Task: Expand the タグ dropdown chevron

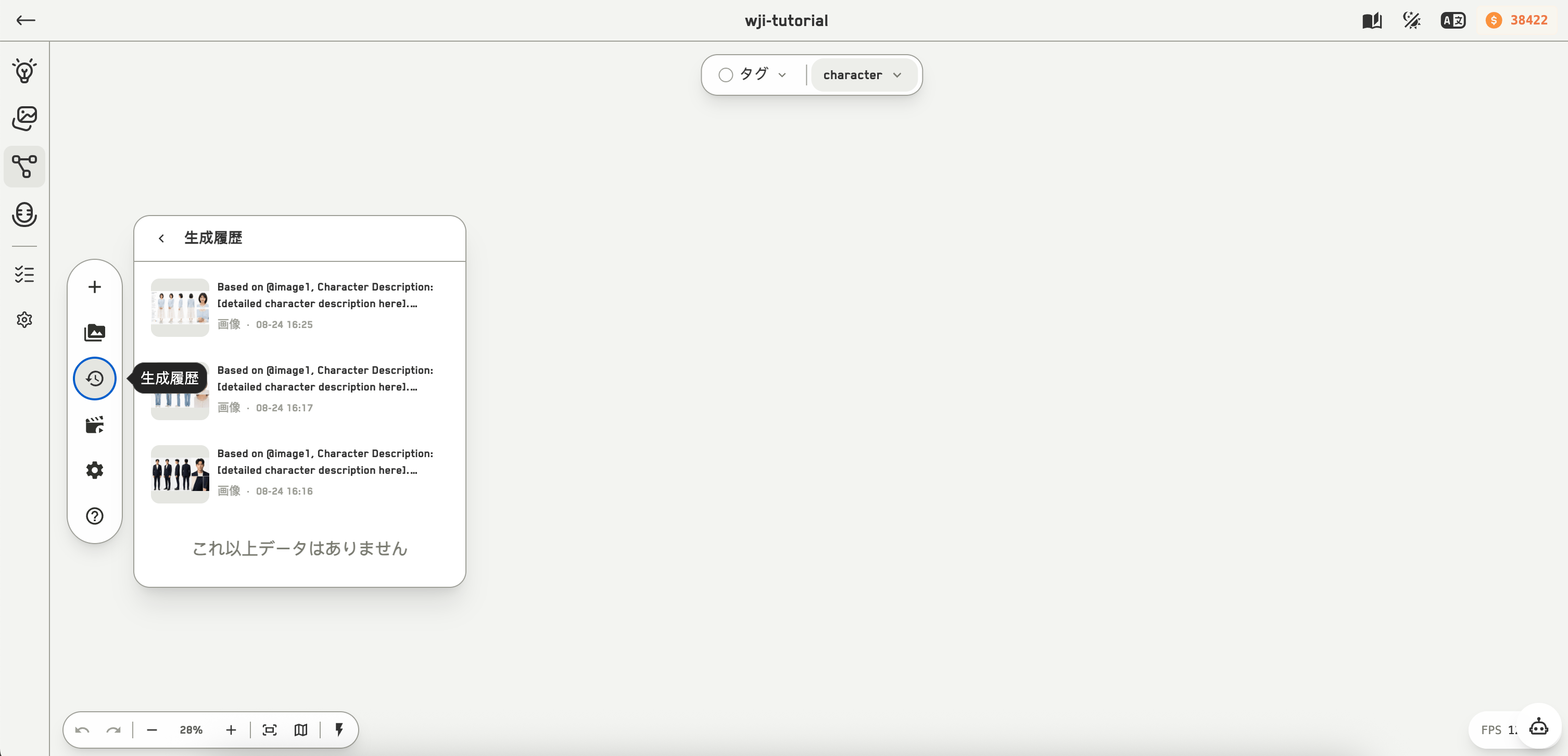Action: (x=782, y=75)
